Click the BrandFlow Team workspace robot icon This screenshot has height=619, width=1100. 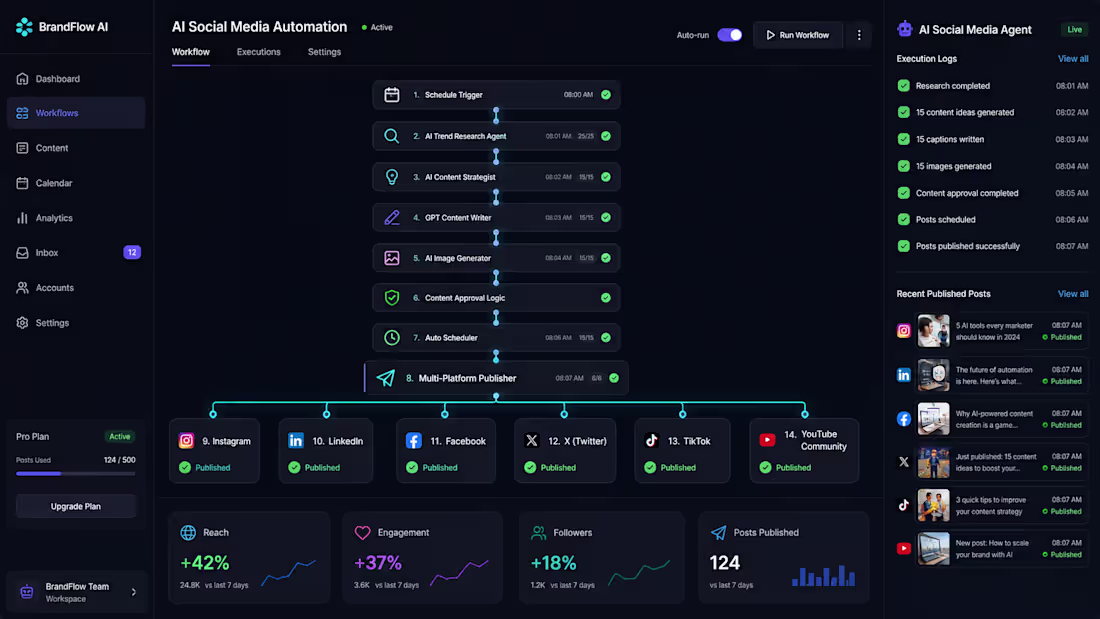click(27, 592)
